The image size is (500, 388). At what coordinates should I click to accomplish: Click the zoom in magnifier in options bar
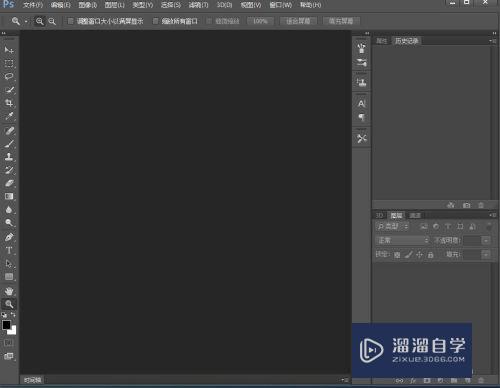(40, 21)
